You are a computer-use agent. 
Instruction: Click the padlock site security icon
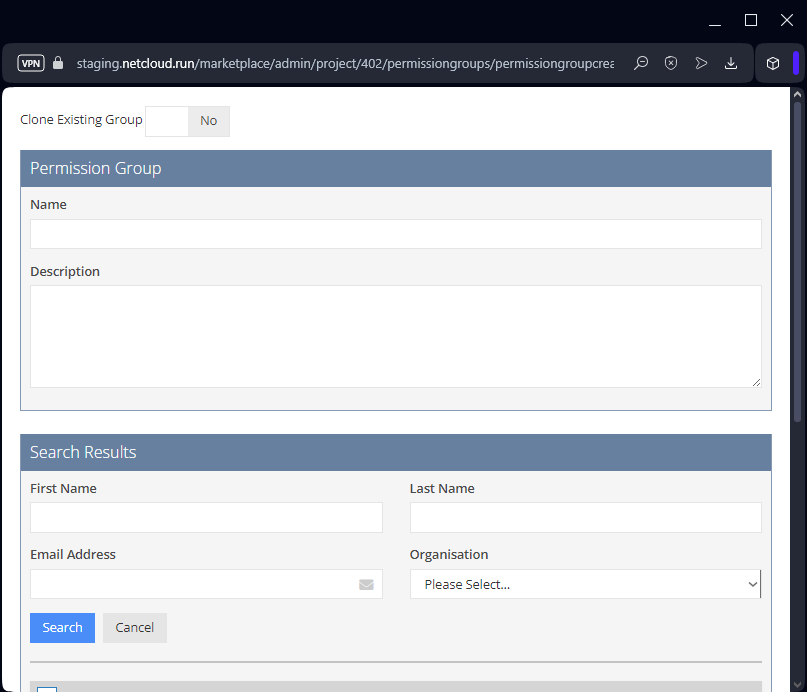click(57, 63)
